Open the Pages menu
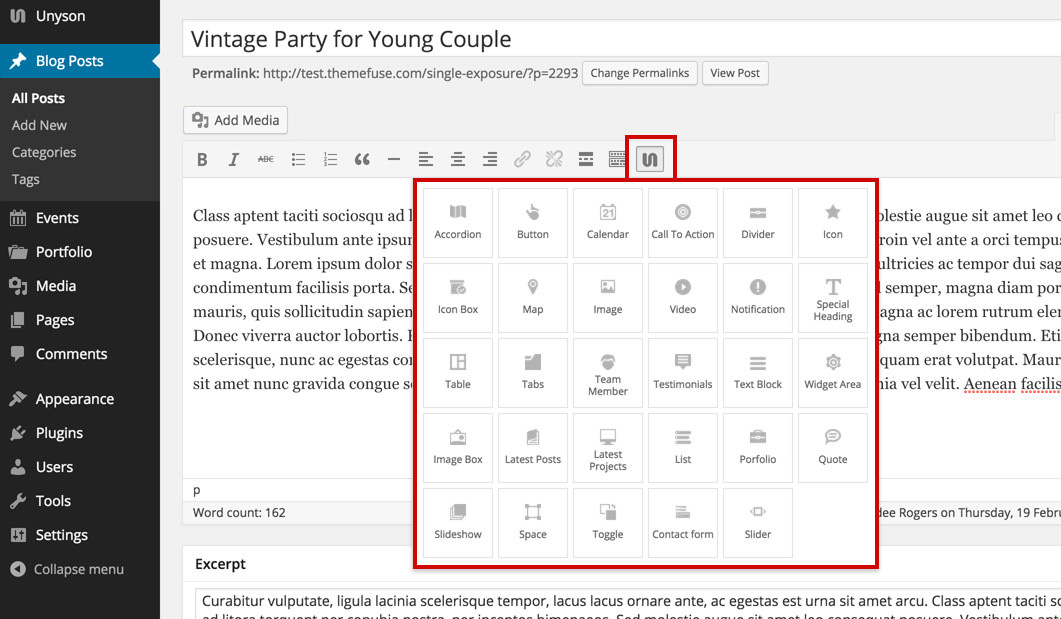This screenshot has height=619, width=1061. (80, 320)
